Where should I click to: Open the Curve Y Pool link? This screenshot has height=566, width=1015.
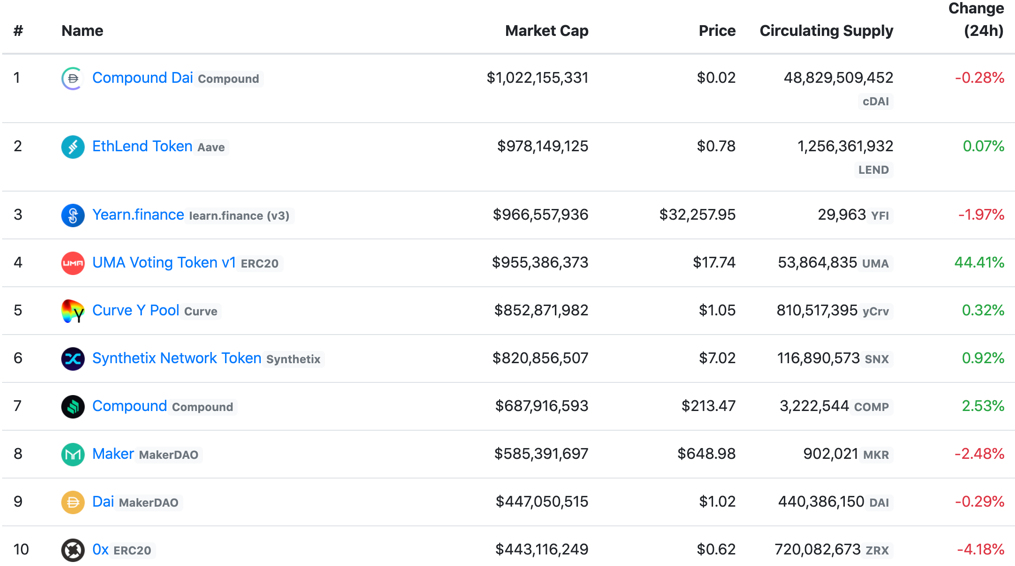135,311
